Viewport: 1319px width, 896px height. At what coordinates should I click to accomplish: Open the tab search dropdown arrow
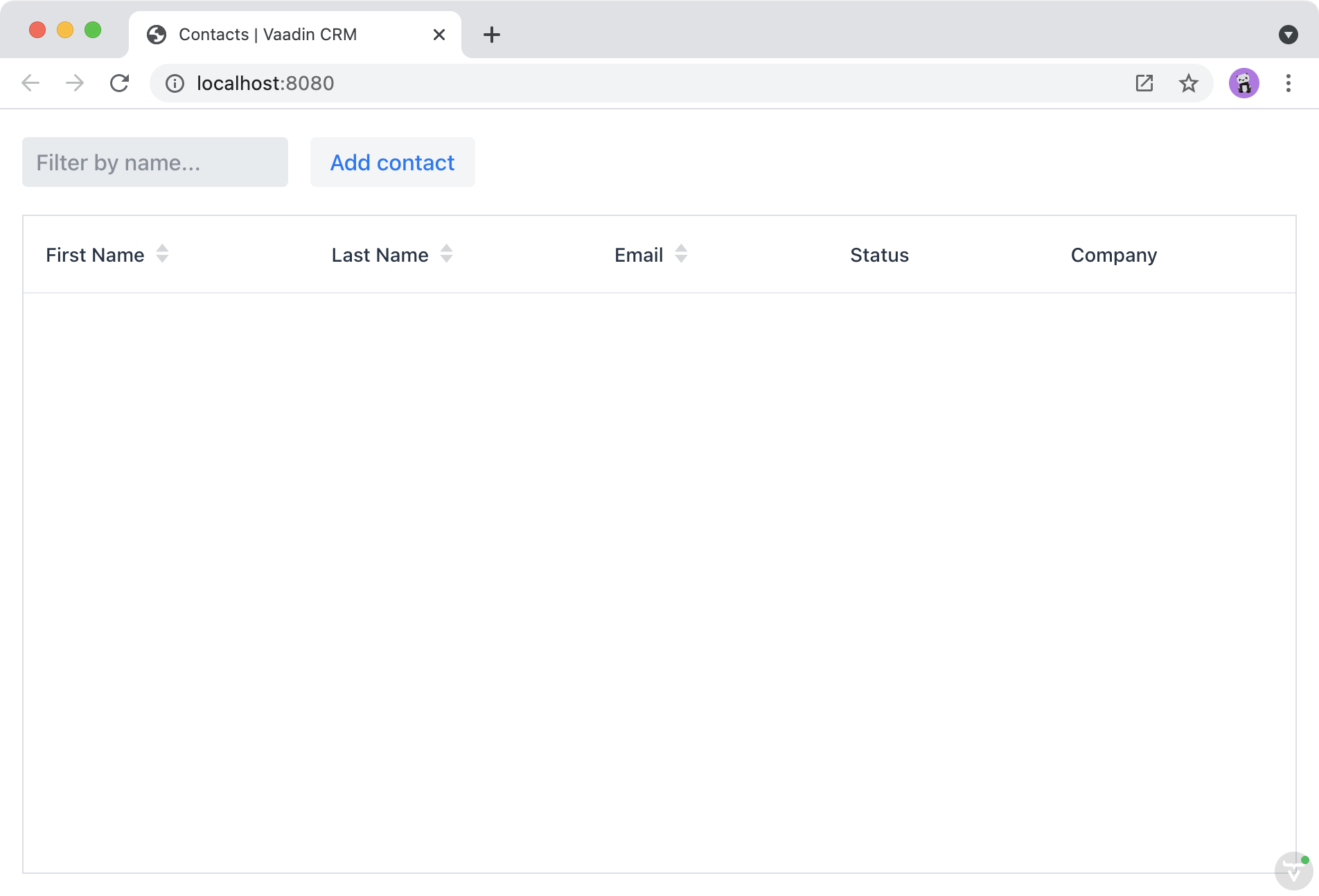click(1289, 35)
